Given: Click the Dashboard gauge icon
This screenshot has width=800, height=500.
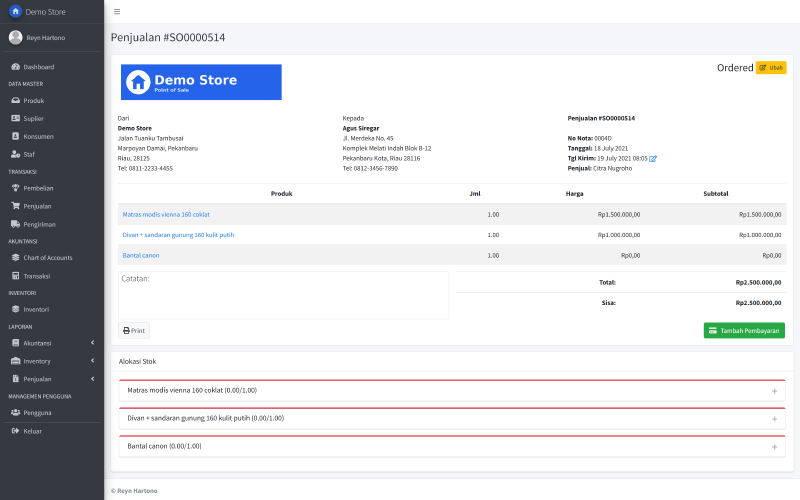Looking at the screenshot, I should pos(15,67).
